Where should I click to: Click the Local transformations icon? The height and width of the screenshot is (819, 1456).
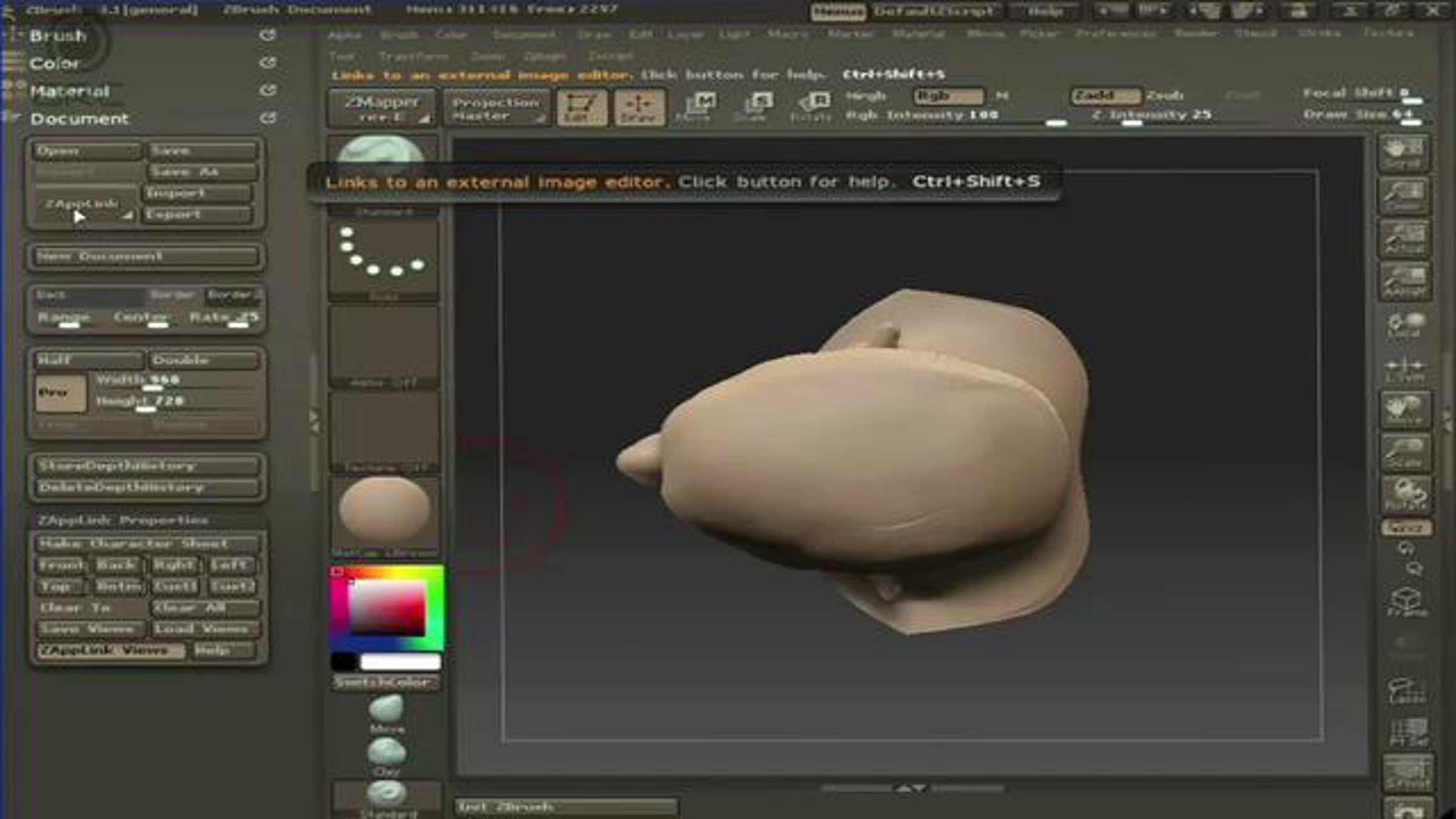(x=1405, y=325)
